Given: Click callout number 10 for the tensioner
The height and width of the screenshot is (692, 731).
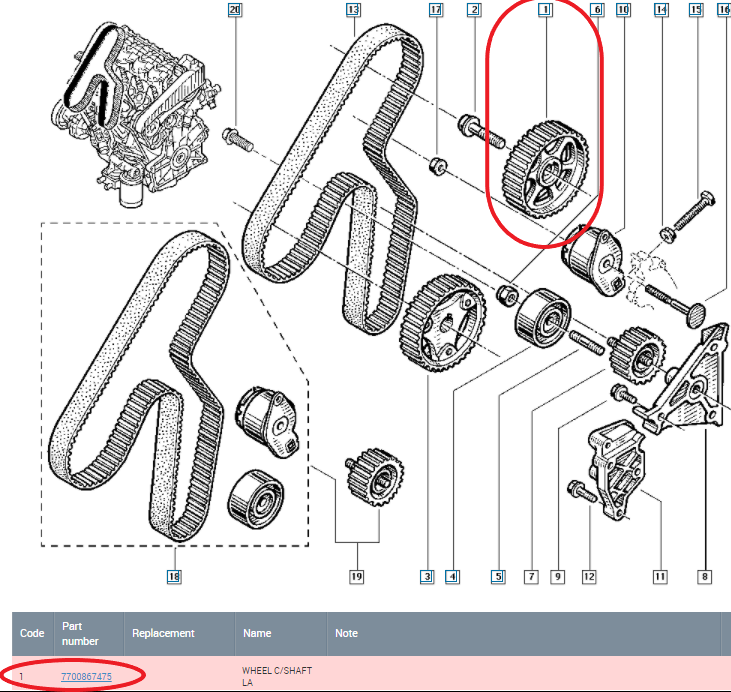Looking at the screenshot, I should [x=624, y=10].
